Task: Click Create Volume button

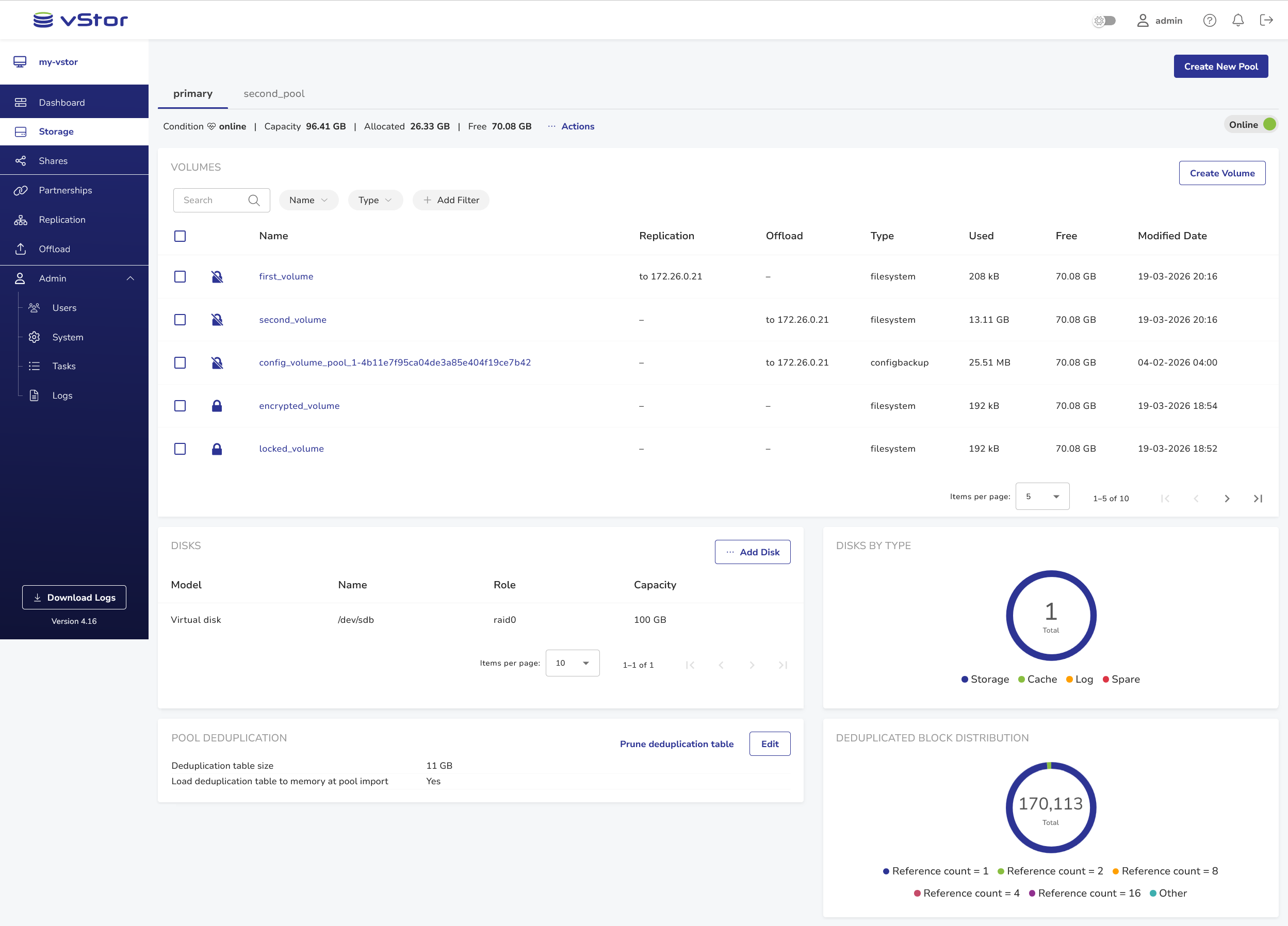Action: pyautogui.click(x=1222, y=173)
